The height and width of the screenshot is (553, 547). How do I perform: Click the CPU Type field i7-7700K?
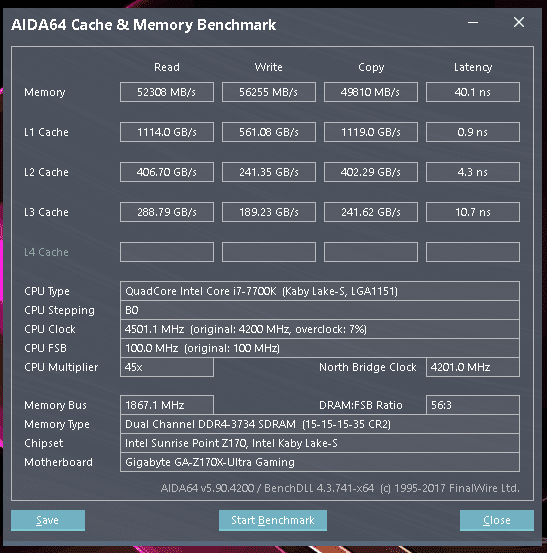[x=320, y=291]
